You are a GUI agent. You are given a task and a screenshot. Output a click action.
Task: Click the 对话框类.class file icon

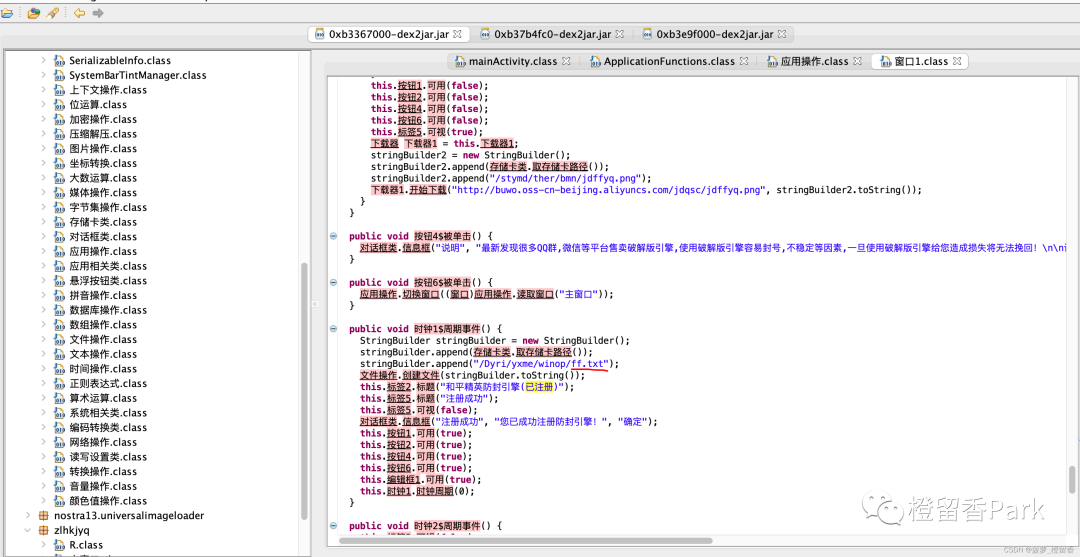tap(60, 237)
